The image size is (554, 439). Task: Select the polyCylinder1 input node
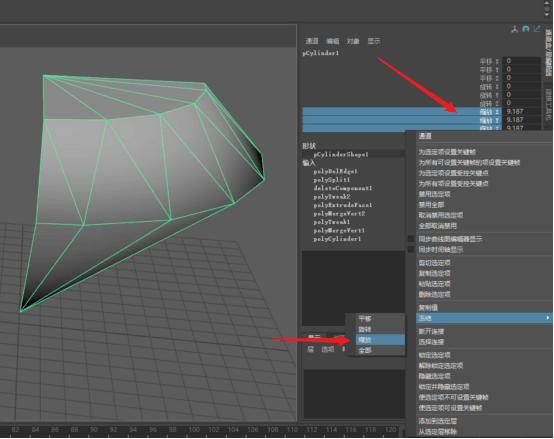pyautogui.click(x=337, y=239)
